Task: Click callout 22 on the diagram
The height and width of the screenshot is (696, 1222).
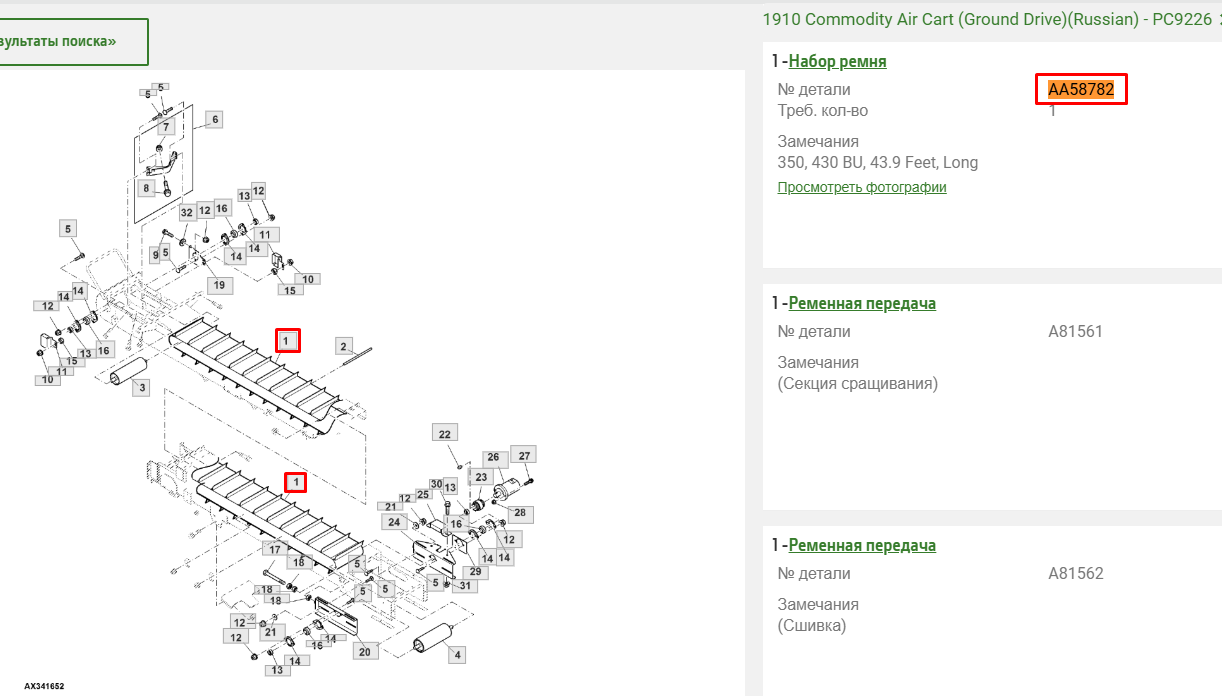Action: point(445,433)
